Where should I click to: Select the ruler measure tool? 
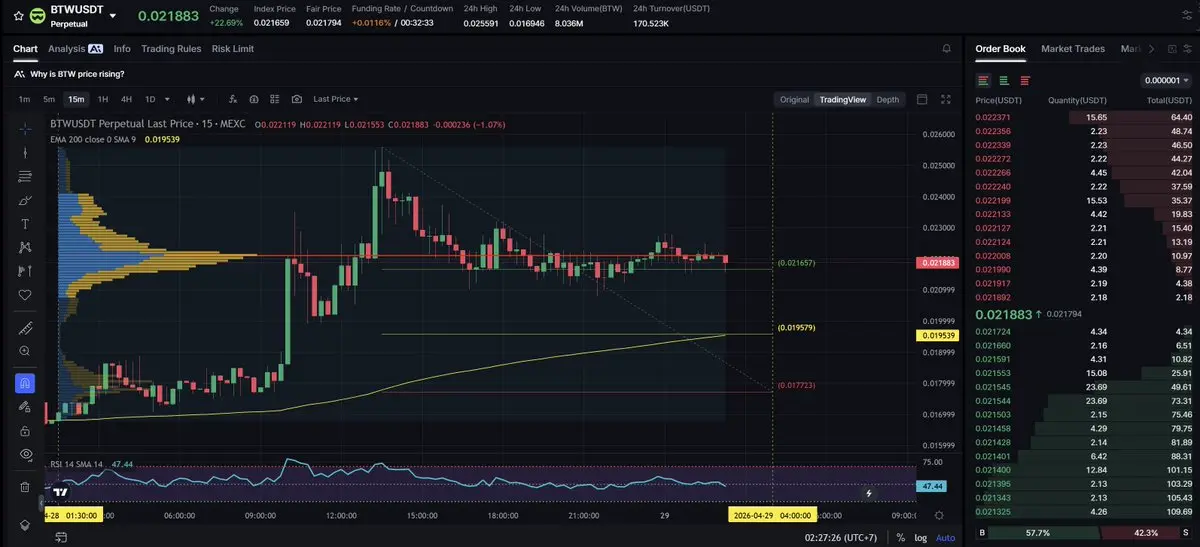pos(25,328)
